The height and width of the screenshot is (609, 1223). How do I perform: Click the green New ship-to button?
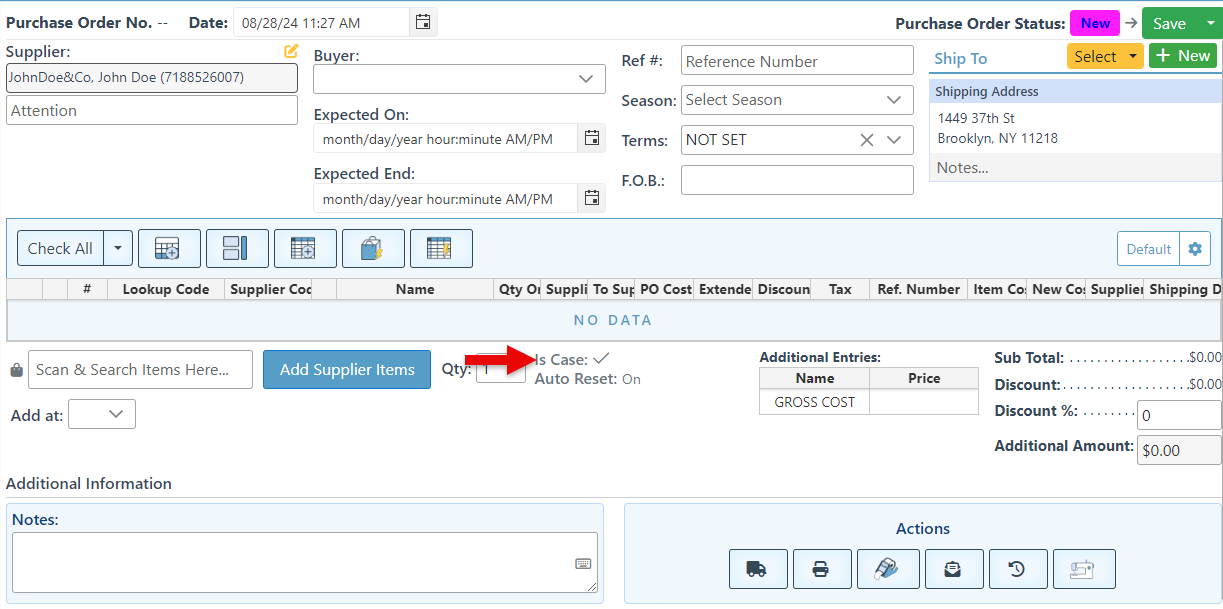(1183, 56)
